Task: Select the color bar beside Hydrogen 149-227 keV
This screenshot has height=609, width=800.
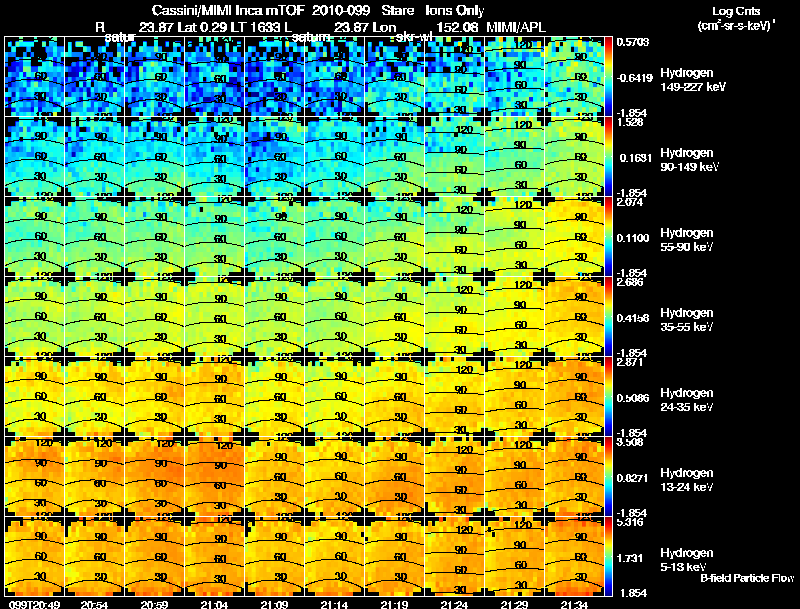Action: pyautogui.click(x=609, y=77)
